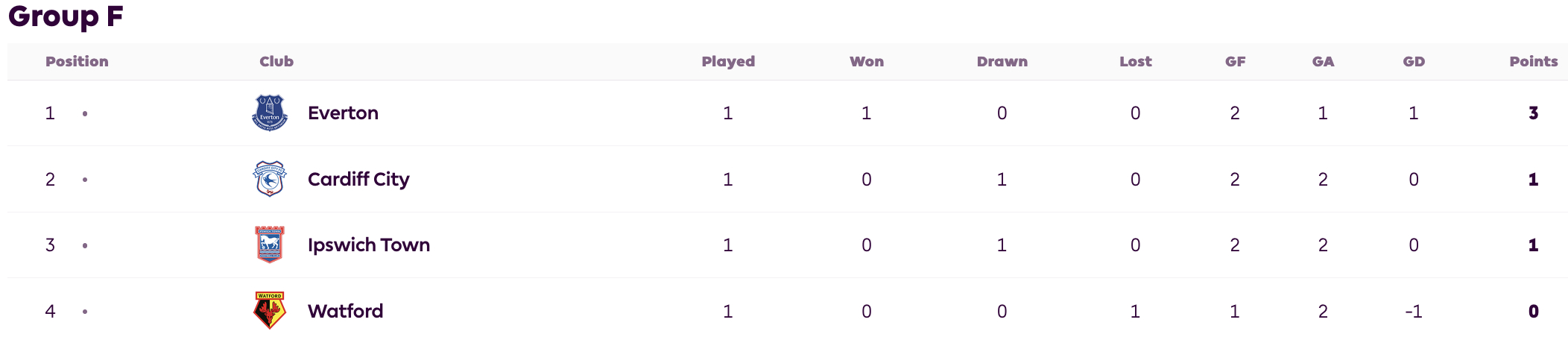This screenshot has width=1568, height=340.
Task: Click the Position column header
Action: [x=77, y=61]
